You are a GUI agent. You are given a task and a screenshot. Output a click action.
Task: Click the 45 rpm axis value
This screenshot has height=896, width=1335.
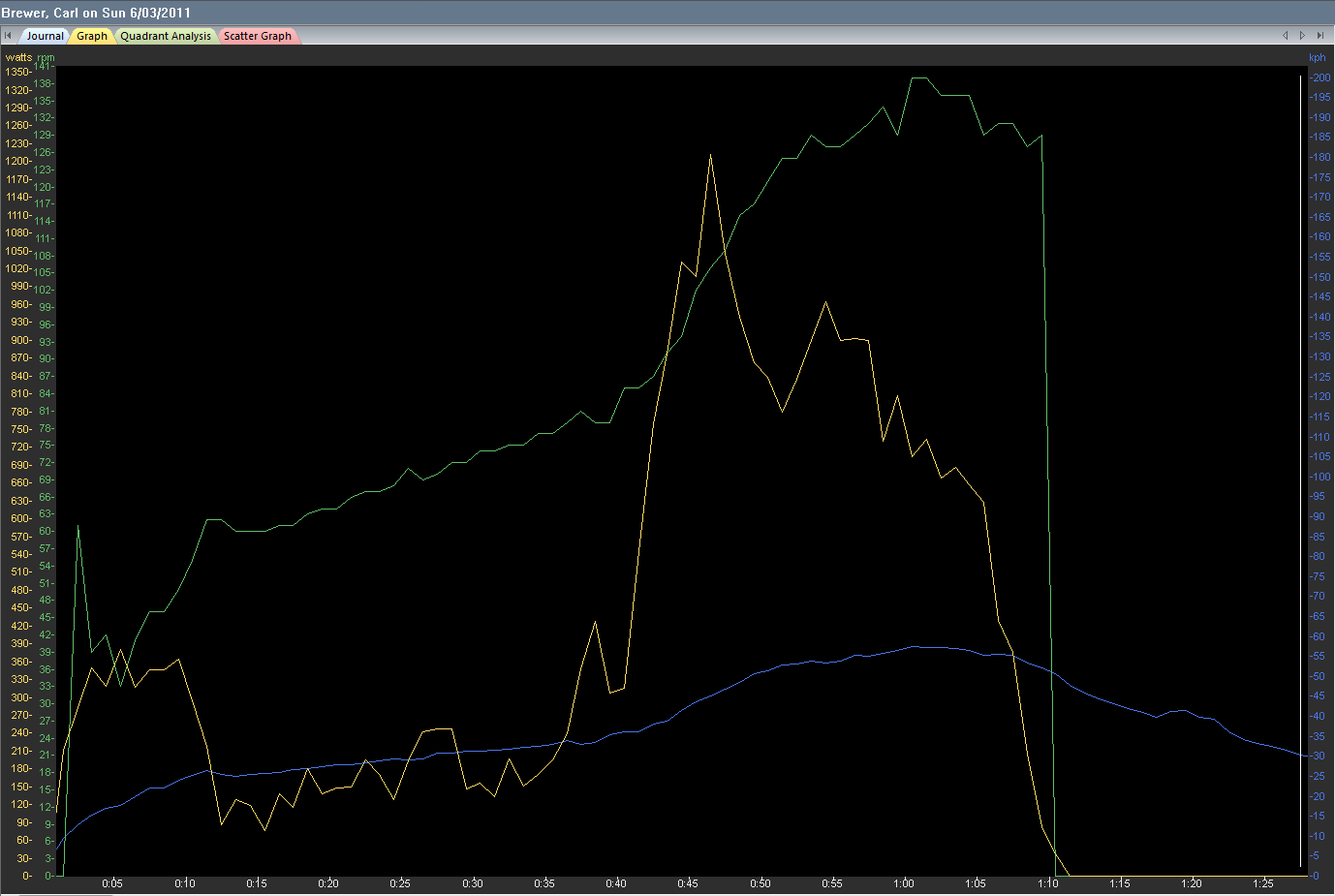click(46, 617)
